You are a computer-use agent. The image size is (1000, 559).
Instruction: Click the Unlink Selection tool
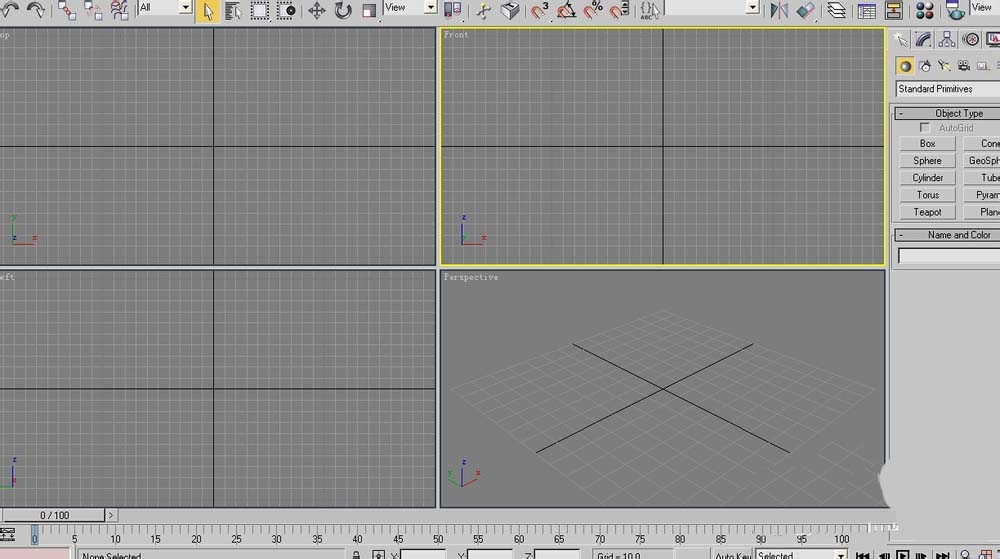(93, 10)
